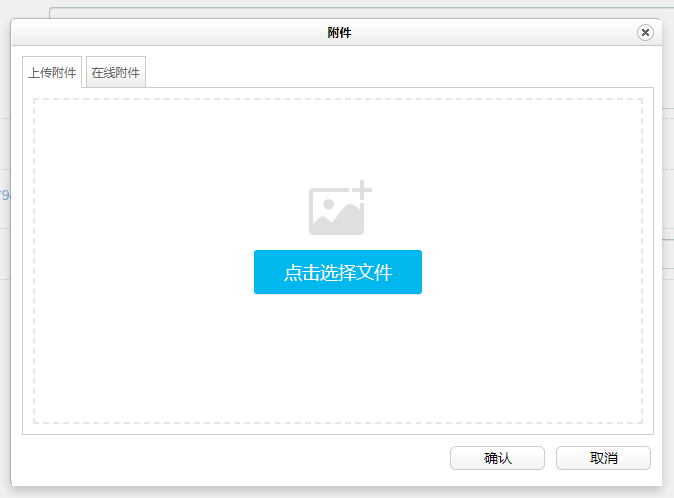Select the 上传附件 tab
The height and width of the screenshot is (498, 674).
pyautogui.click(x=52, y=73)
